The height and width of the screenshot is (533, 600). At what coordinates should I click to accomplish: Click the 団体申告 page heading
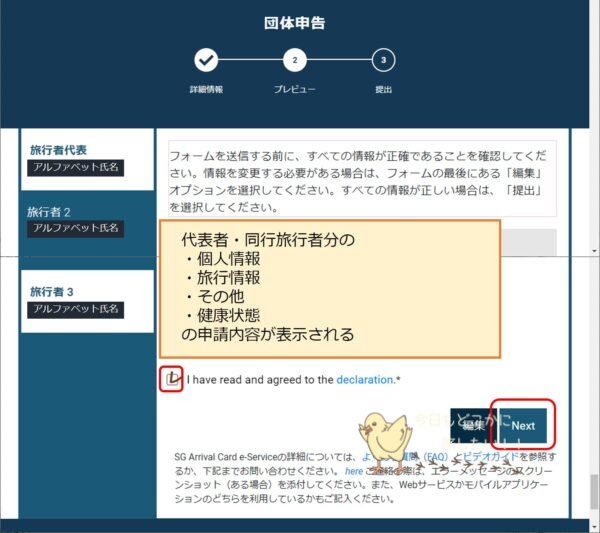point(294,23)
